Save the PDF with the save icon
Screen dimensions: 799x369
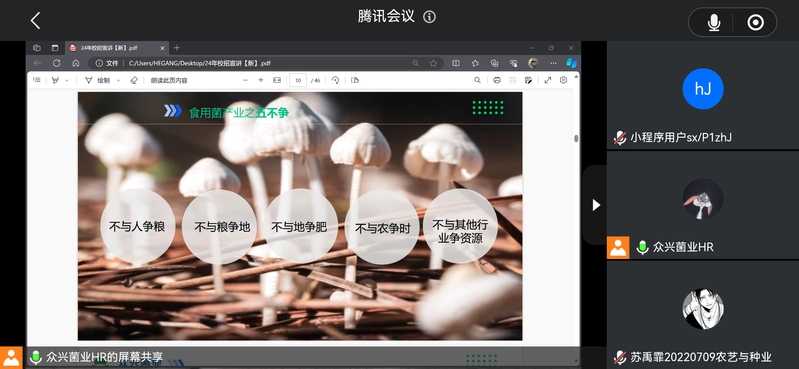point(513,80)
